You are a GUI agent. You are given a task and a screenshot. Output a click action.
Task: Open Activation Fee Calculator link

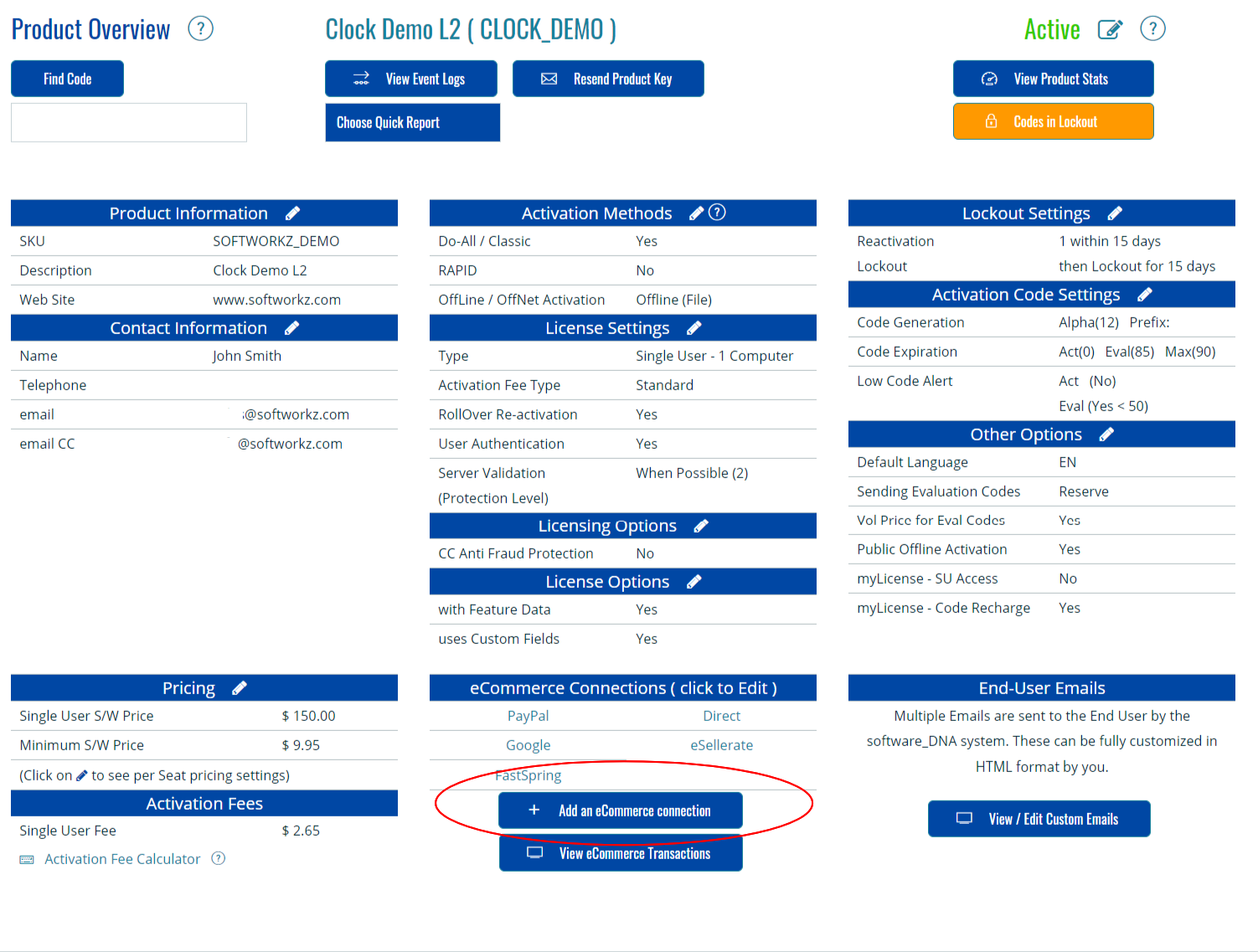[122, 859]
